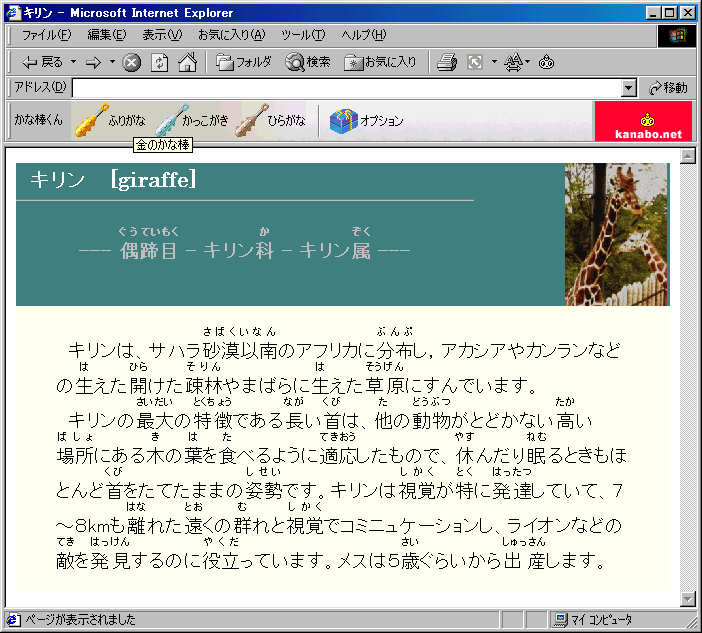Image resolution: width=702 pixels, height=633 pixels.
Task: Click inside the アドレス address field
Action: (x=347, y=88)
